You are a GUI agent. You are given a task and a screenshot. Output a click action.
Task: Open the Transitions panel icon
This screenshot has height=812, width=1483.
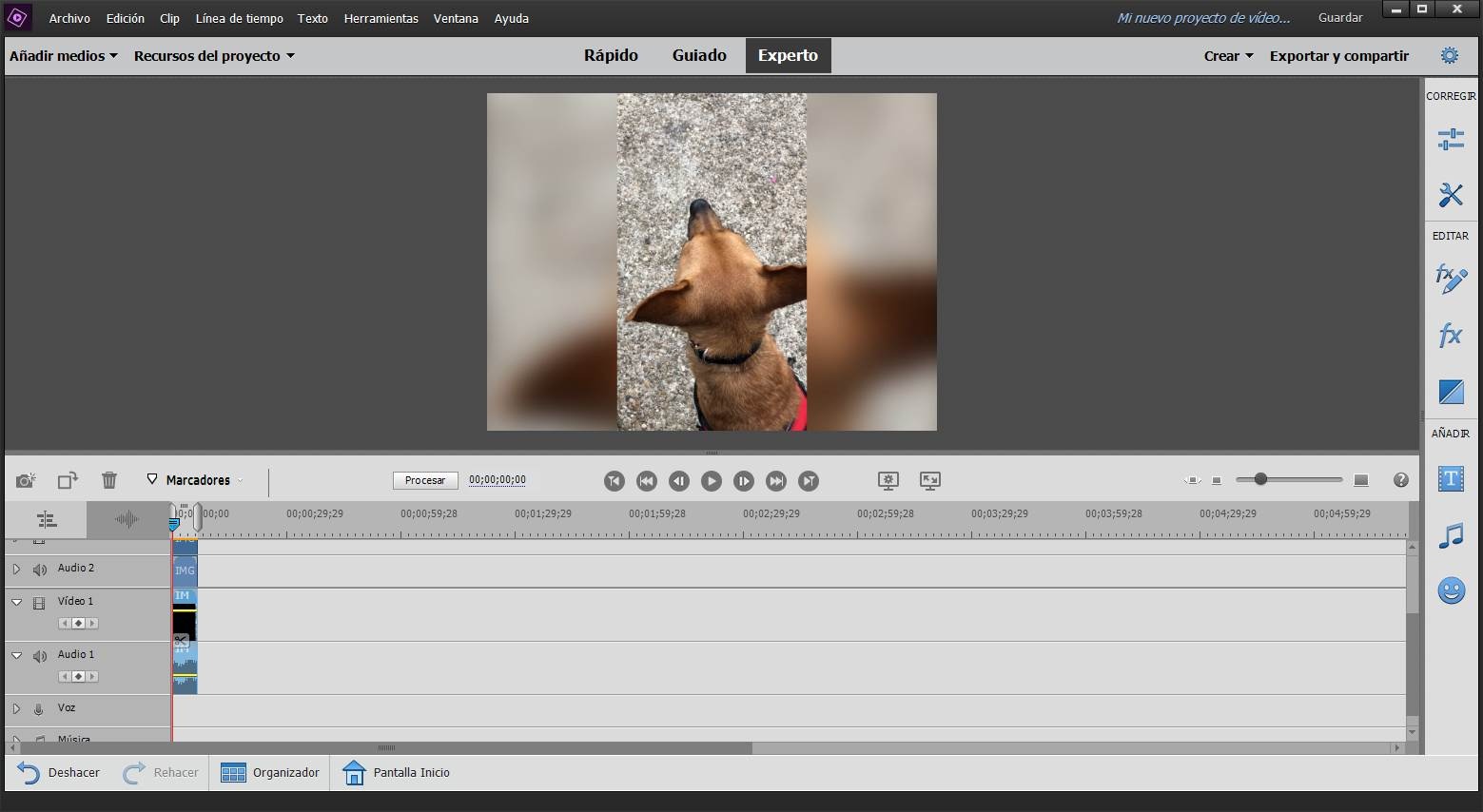[x=1450, y=392]
